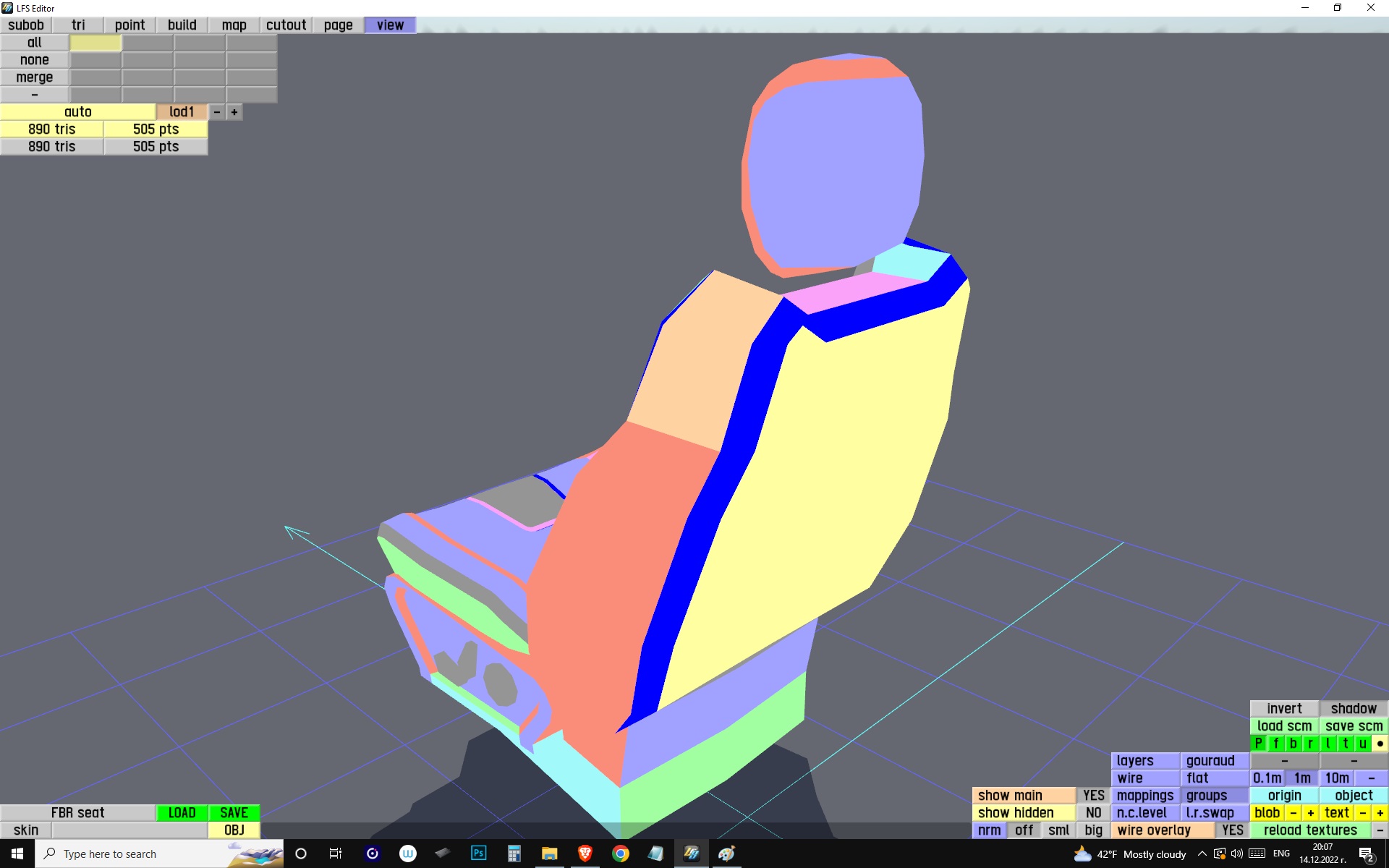Screen dimensions: 1389x868
Task: Click the P perspective view button
Action: pos(1258,743)
